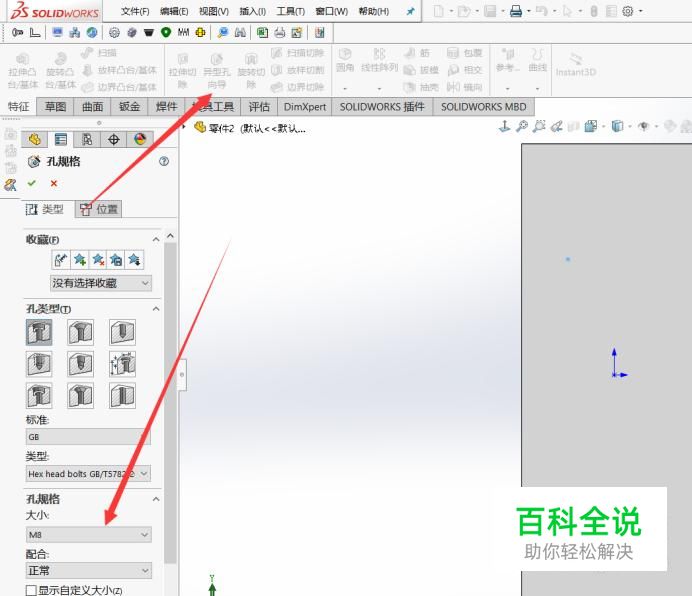Image resolution: width=692 pixels, height=596 pixels.
Task: Open the 帮助(H) menu
Action: (x=373, y=11)
